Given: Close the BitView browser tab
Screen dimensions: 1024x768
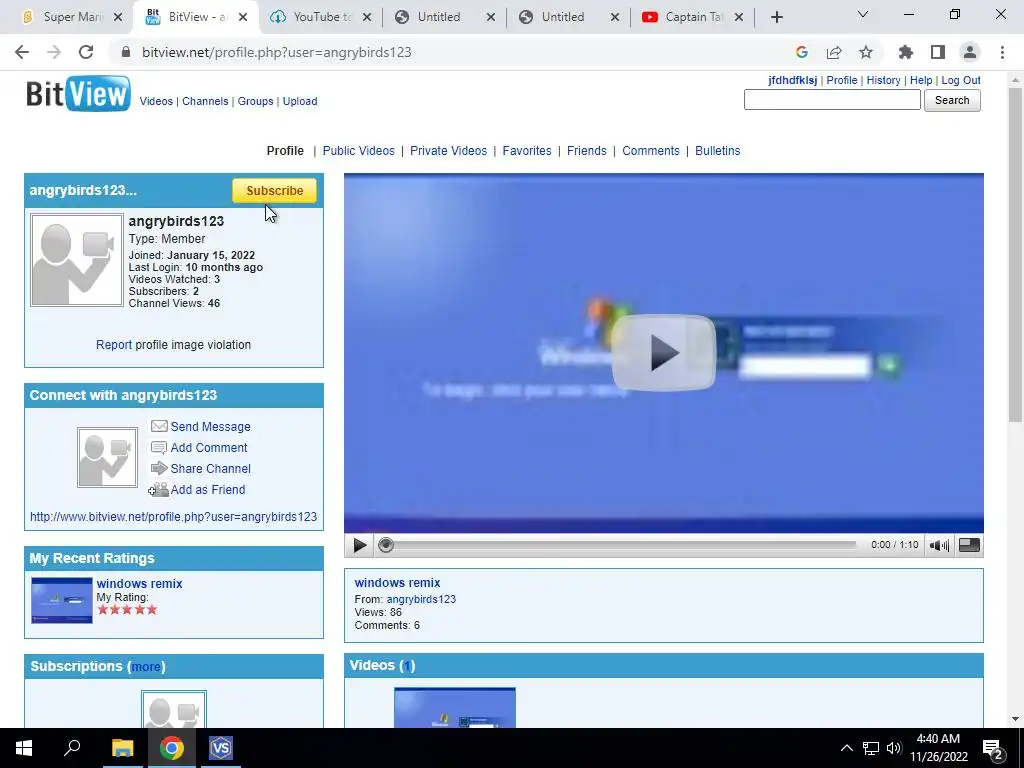Looking at the screenshot, I should [243, 17].
